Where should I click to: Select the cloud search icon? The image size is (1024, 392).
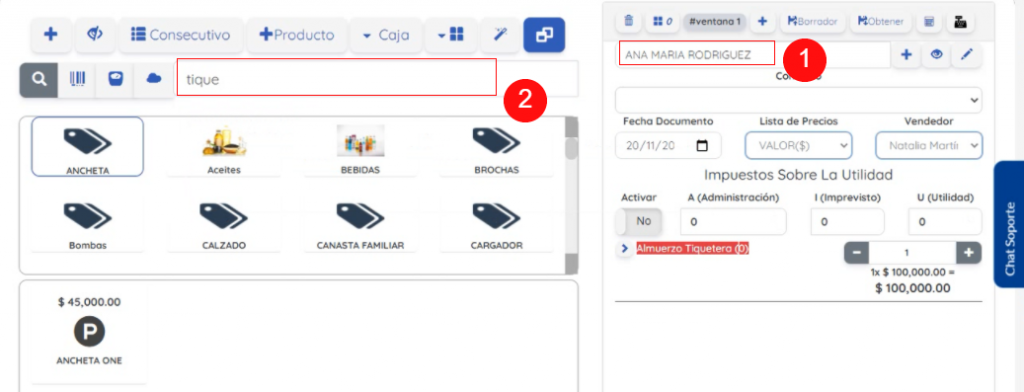click(x=154, y=80)
